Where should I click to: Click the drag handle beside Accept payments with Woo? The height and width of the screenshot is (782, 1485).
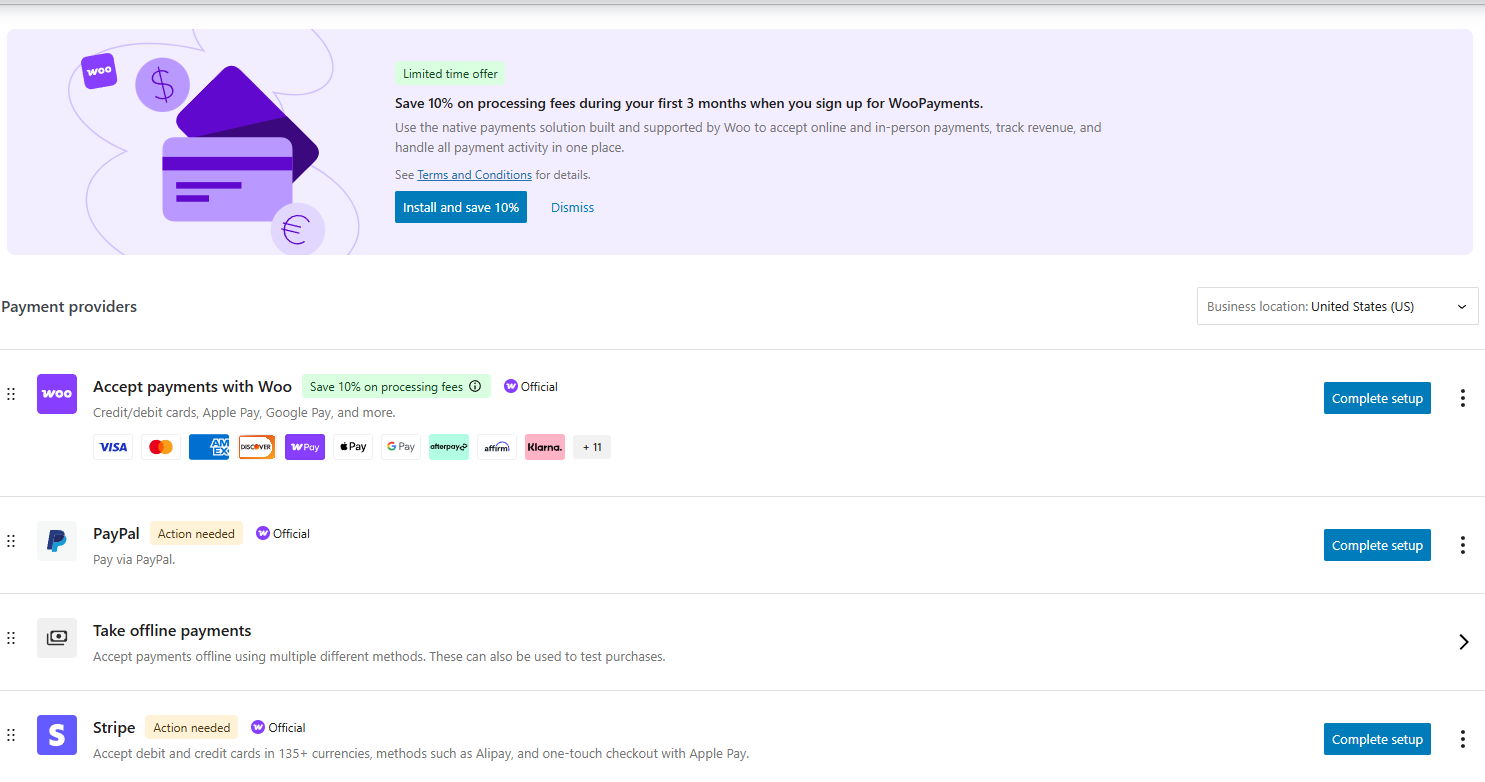11,394
